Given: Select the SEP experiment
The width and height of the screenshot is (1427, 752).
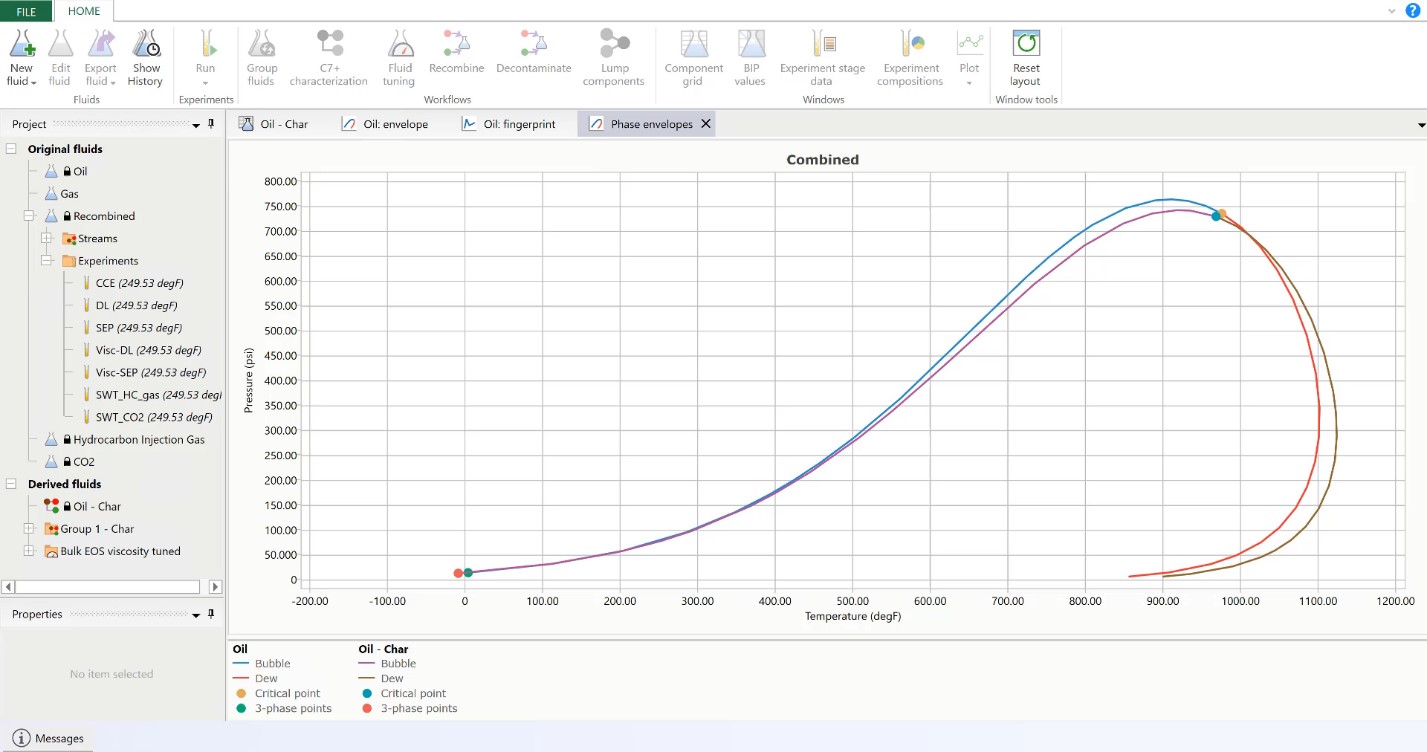Looking at the screenshot, I should coord(138,328).
